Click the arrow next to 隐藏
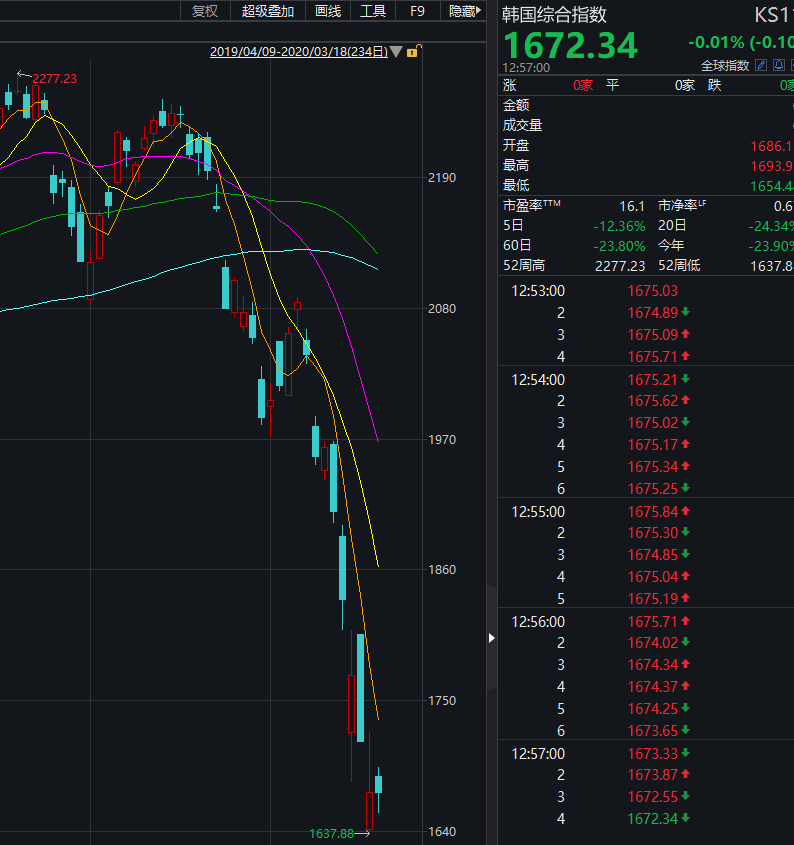 tap(479, 11)
